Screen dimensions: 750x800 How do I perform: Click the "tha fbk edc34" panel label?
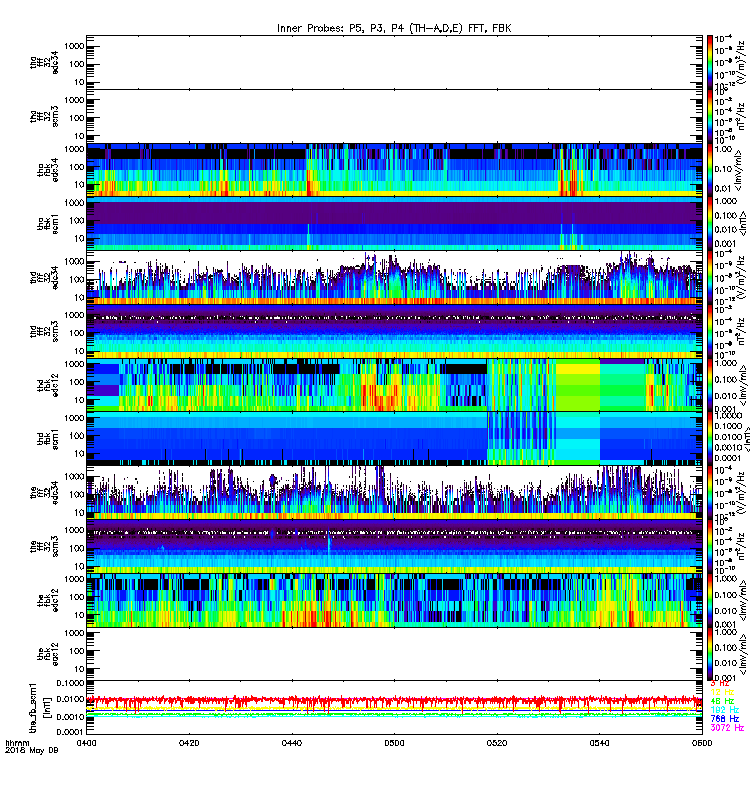tap(47, 170)
